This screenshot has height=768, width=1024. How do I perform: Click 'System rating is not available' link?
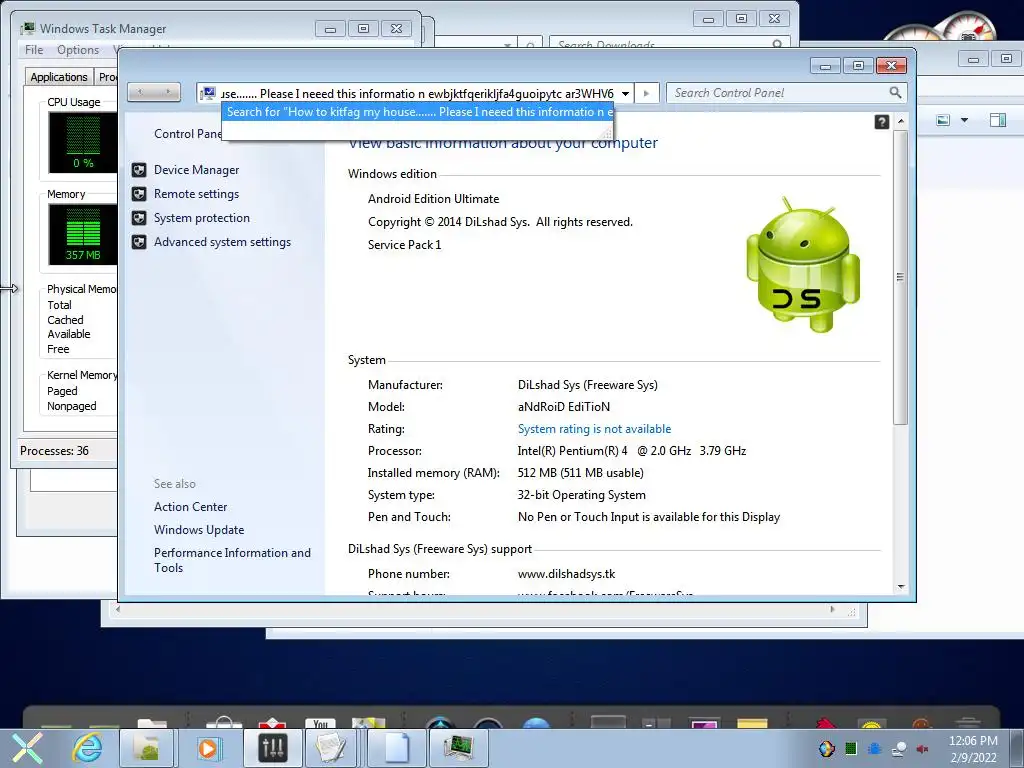(594, 429)
